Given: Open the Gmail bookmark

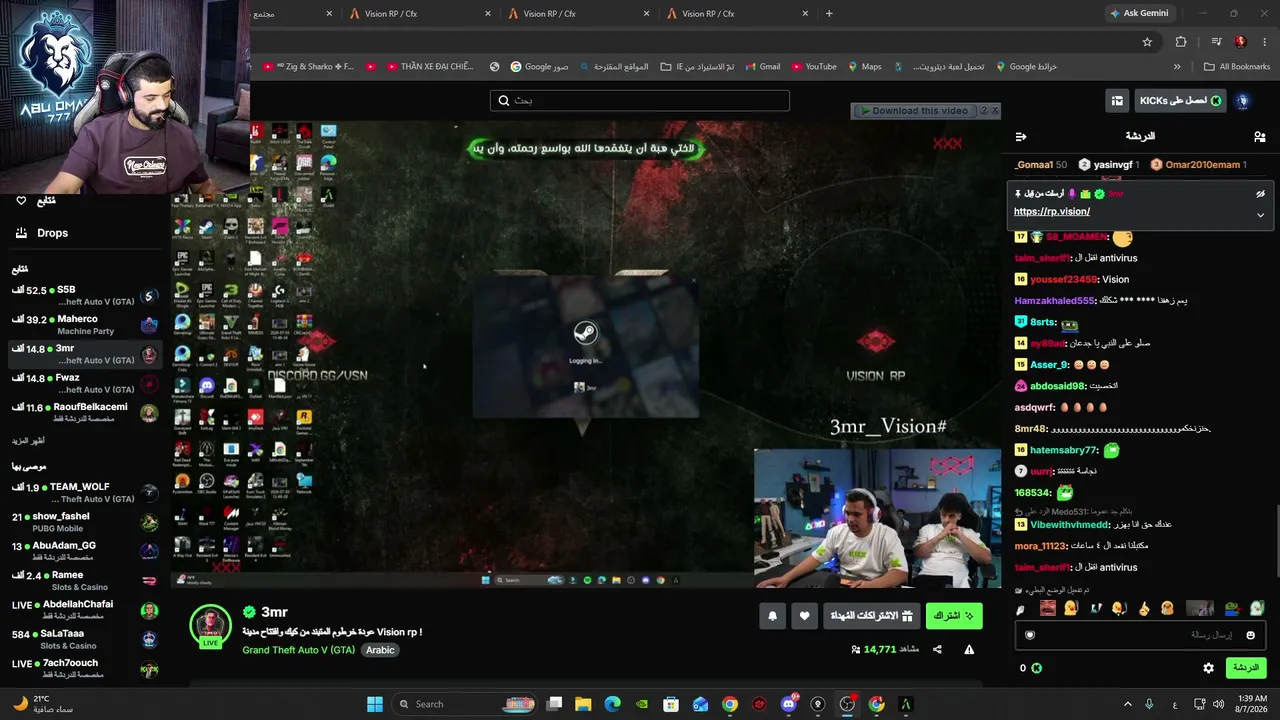Looking at the screenshot, I should pyautogui.click(x=762, y=67).
